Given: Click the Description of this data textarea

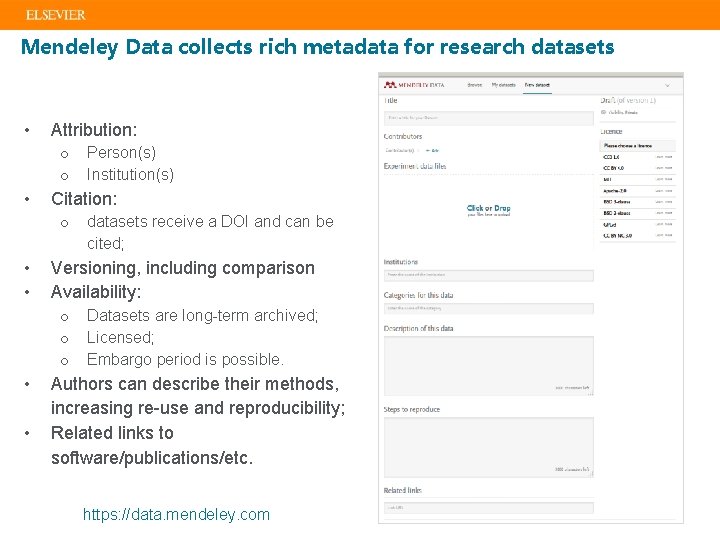Looking at the screenshot, I should [488, 365].
